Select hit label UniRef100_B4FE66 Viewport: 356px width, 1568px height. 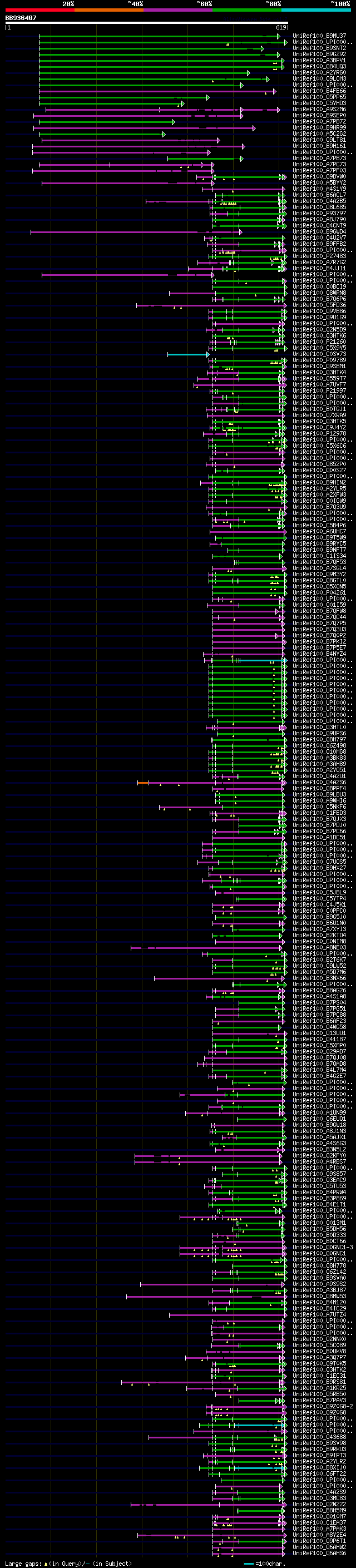click(x=319, y=91)
